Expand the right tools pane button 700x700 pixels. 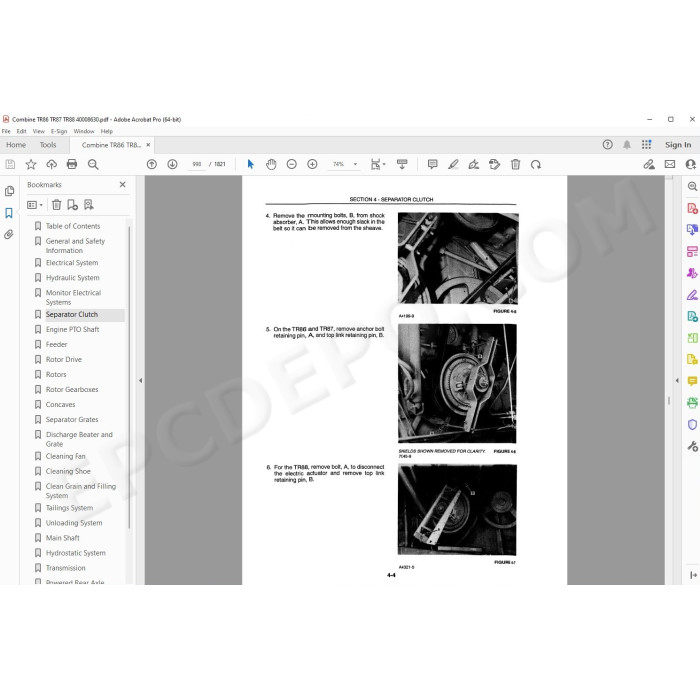(x=693, y=575)
